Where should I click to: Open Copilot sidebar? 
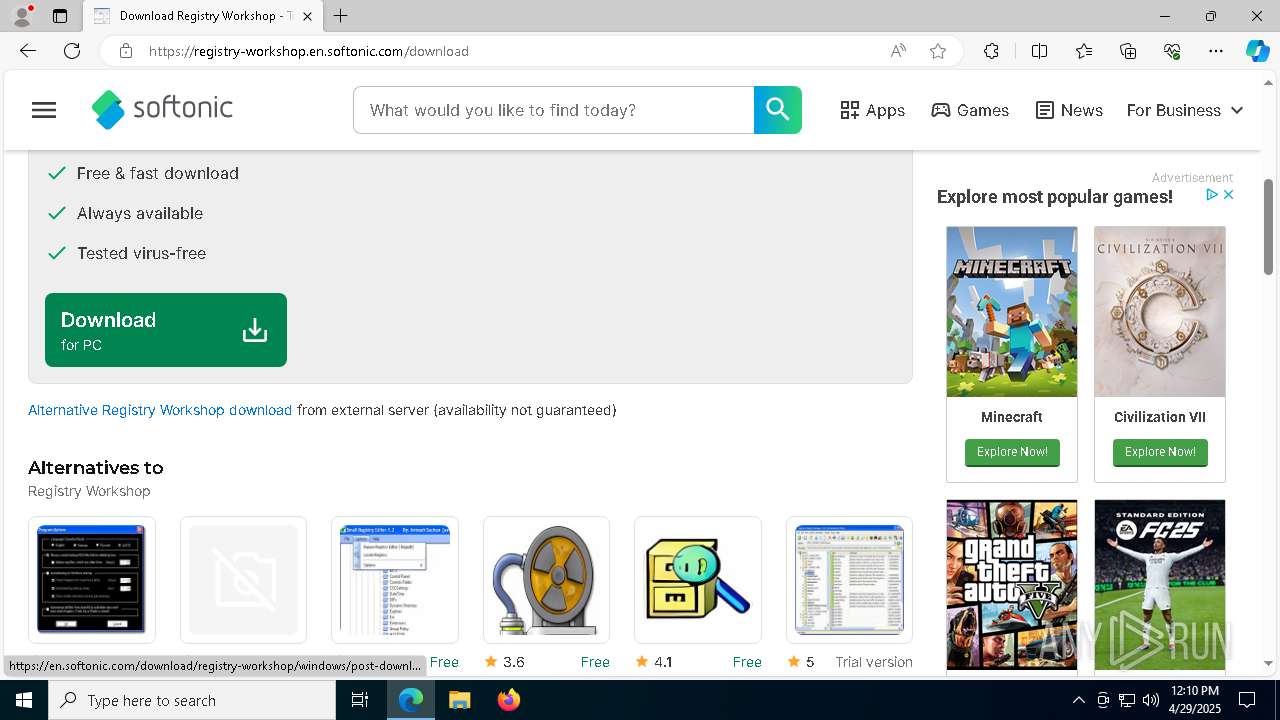pyautogui.click(x=1257, y=51)
